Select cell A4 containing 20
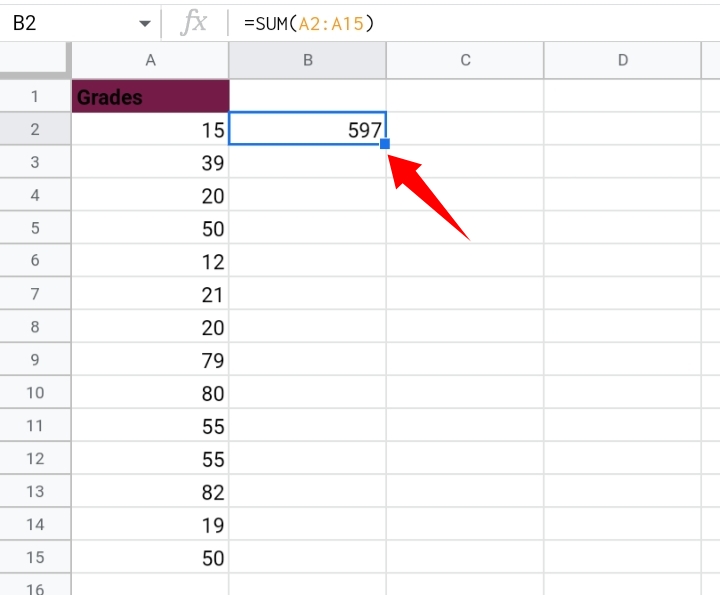 (x=150, y=195)
